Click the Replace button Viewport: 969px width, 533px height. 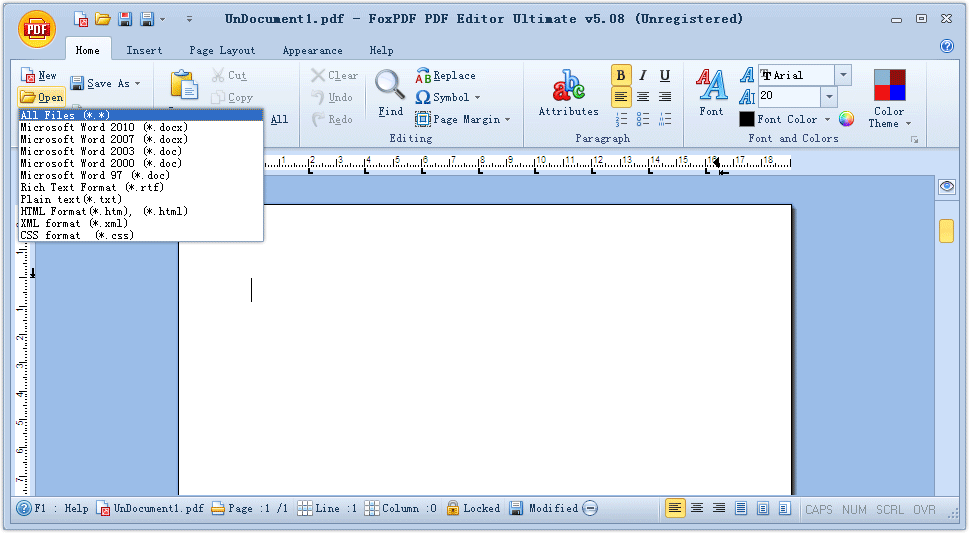446,75
